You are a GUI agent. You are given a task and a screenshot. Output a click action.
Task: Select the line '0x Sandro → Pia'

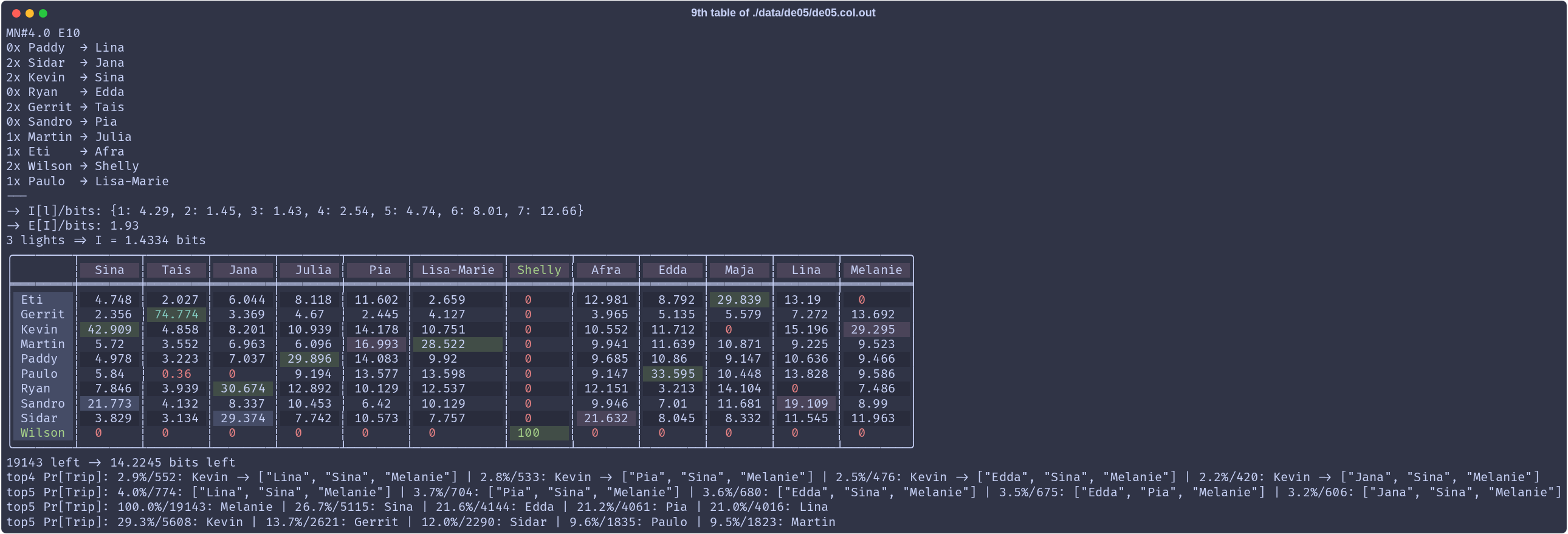[x=61, y=122]
